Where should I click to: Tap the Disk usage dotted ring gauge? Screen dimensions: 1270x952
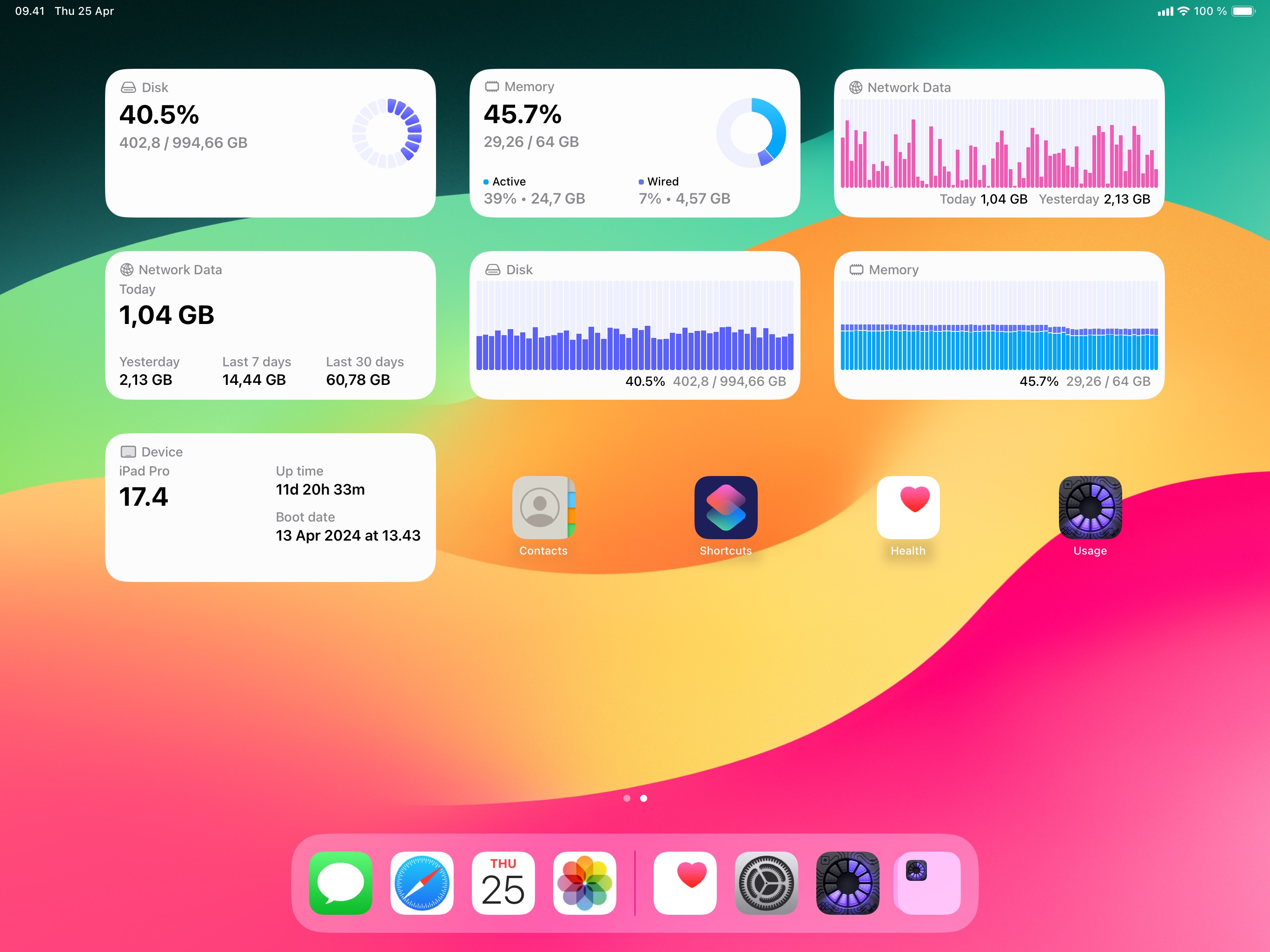tap(387, 133)
